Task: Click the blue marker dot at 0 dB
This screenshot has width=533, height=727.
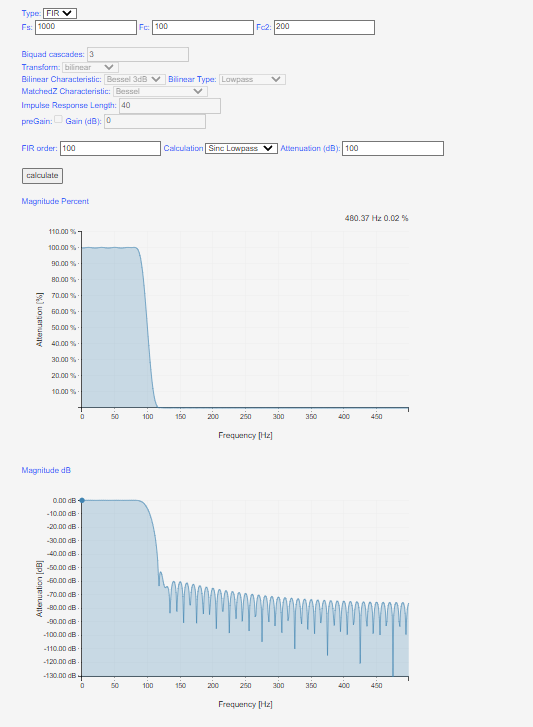Action: click(82, 500)
